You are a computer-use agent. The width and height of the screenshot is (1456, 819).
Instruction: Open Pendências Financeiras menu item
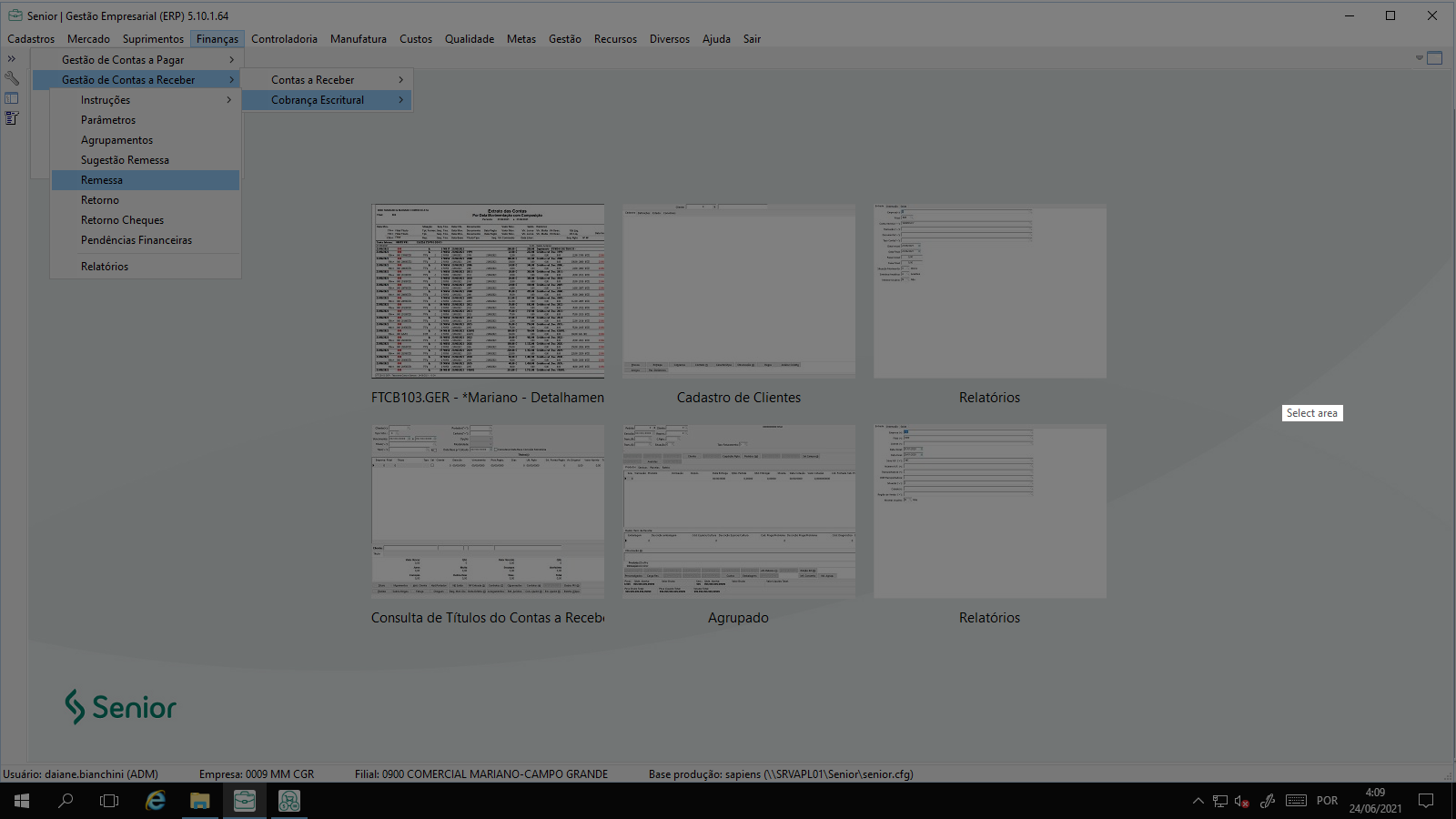[x=146, y=240]
